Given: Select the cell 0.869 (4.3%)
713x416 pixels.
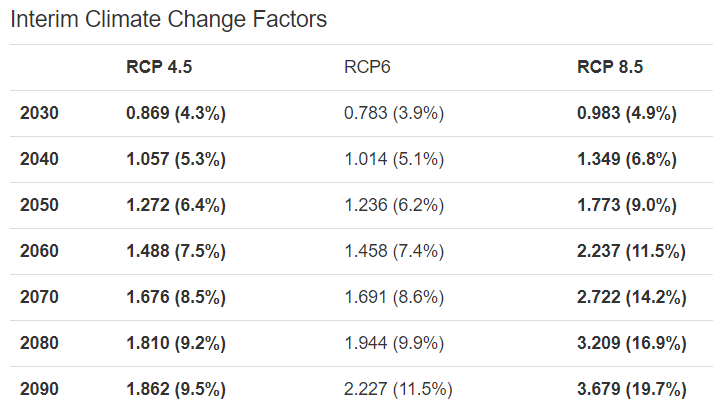Looking at the screenshot, I should tap(176, 113).
